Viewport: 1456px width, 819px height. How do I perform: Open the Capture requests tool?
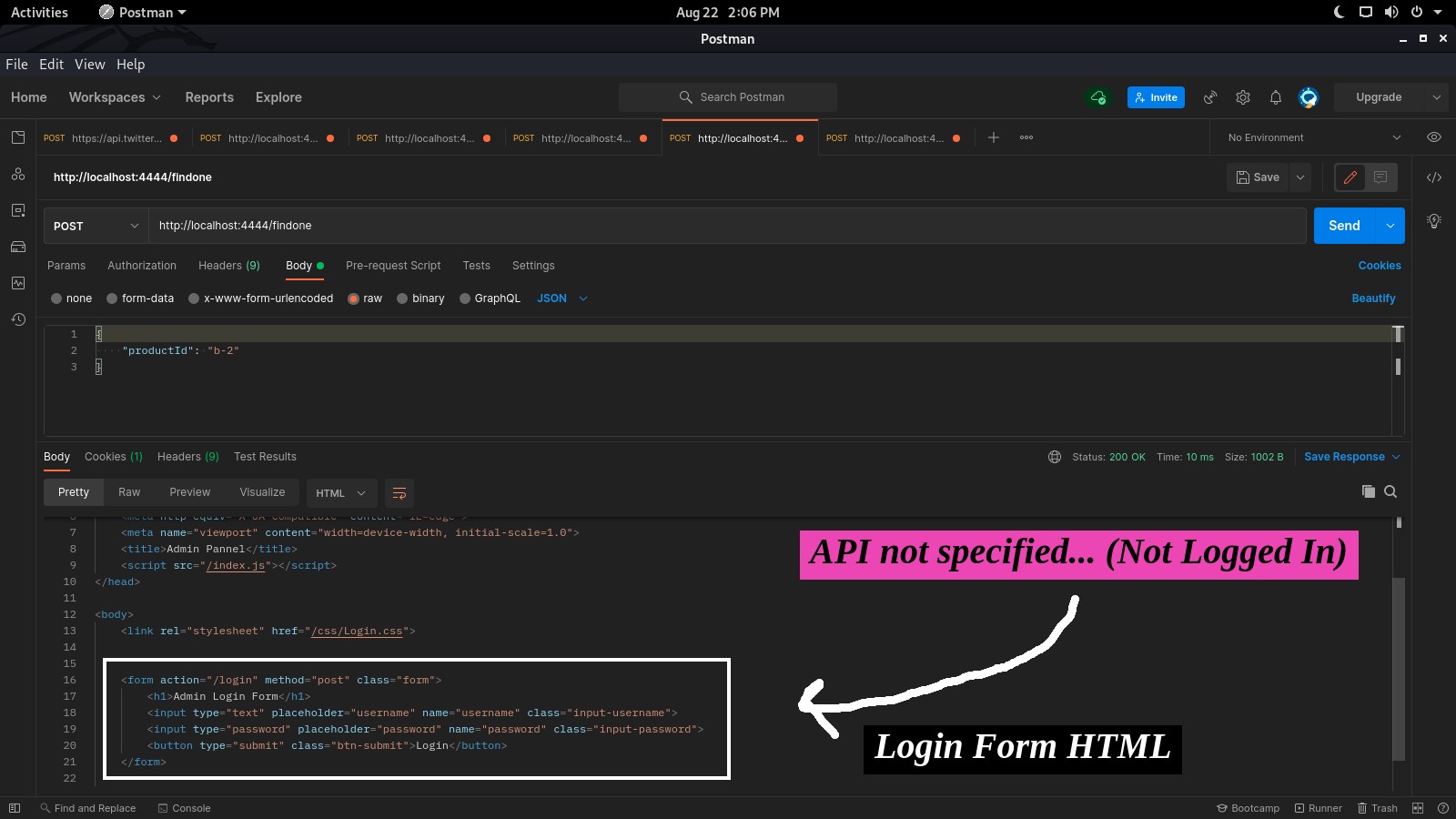[x=1210, y=97]
